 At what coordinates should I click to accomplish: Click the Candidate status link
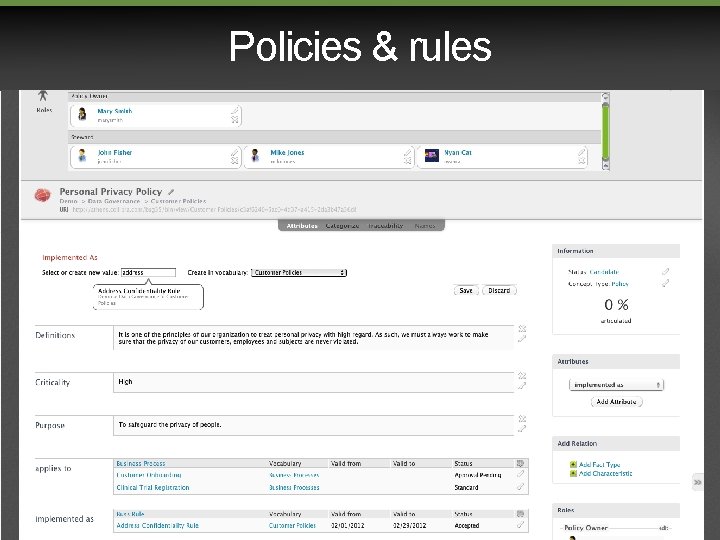604,272
